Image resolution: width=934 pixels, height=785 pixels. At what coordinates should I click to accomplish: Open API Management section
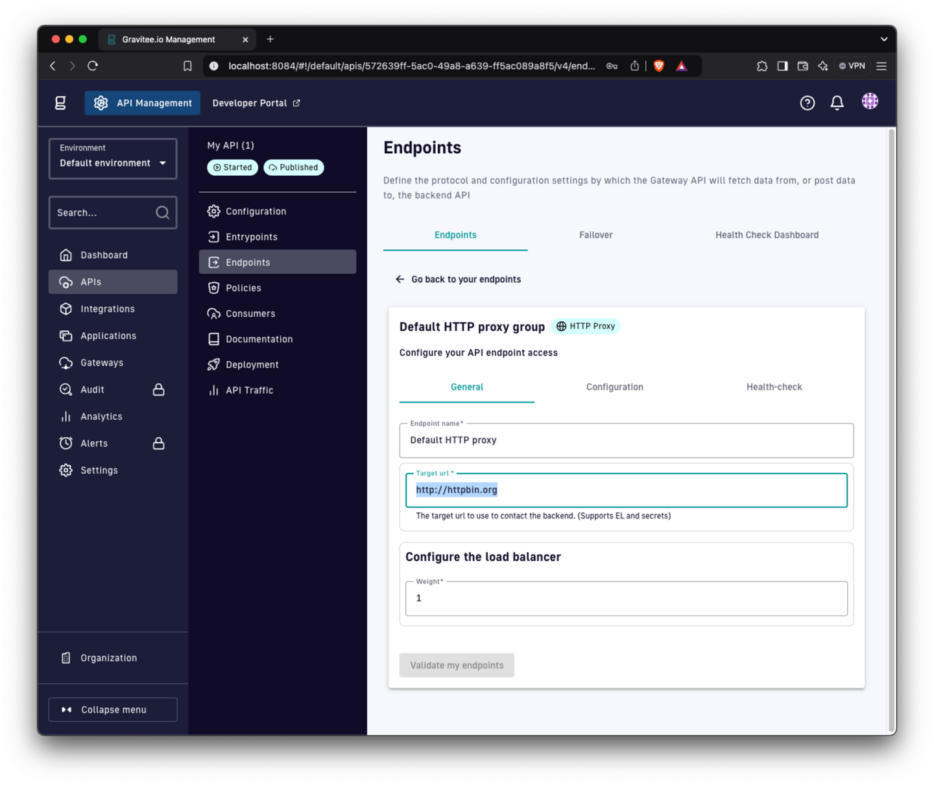(142, 103)
